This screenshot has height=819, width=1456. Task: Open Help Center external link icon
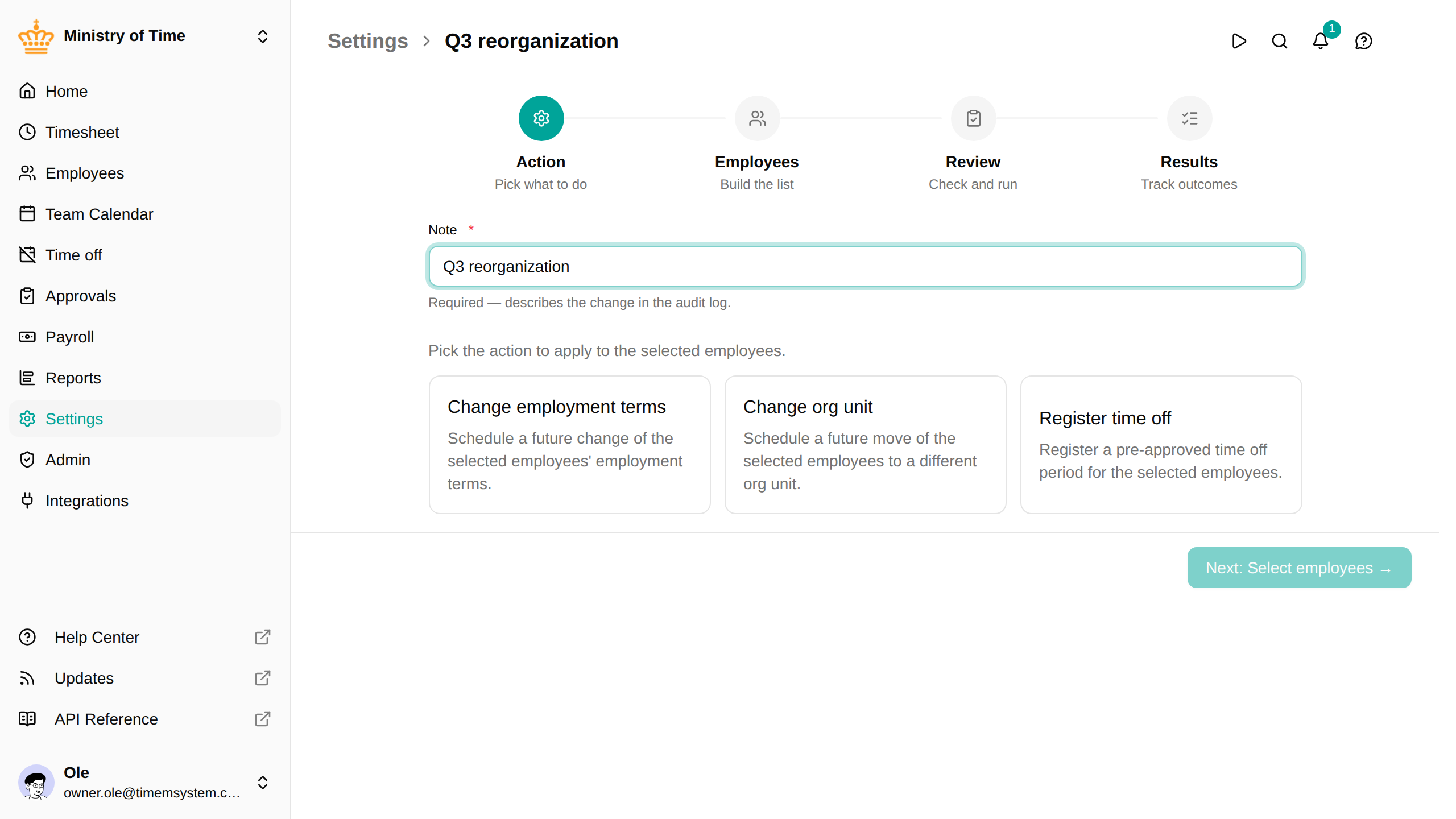coord(262,637)
